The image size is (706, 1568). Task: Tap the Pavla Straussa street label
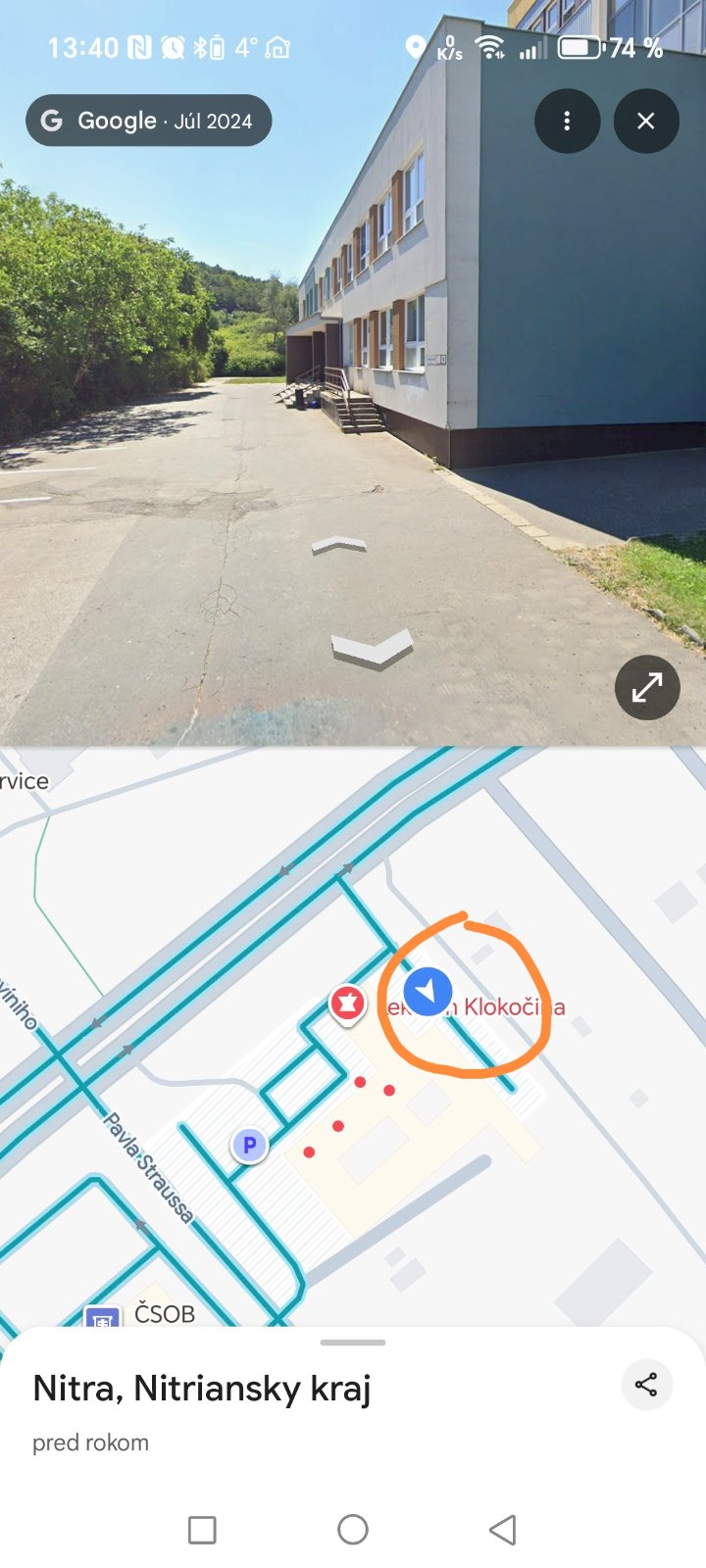[148, 1167]
